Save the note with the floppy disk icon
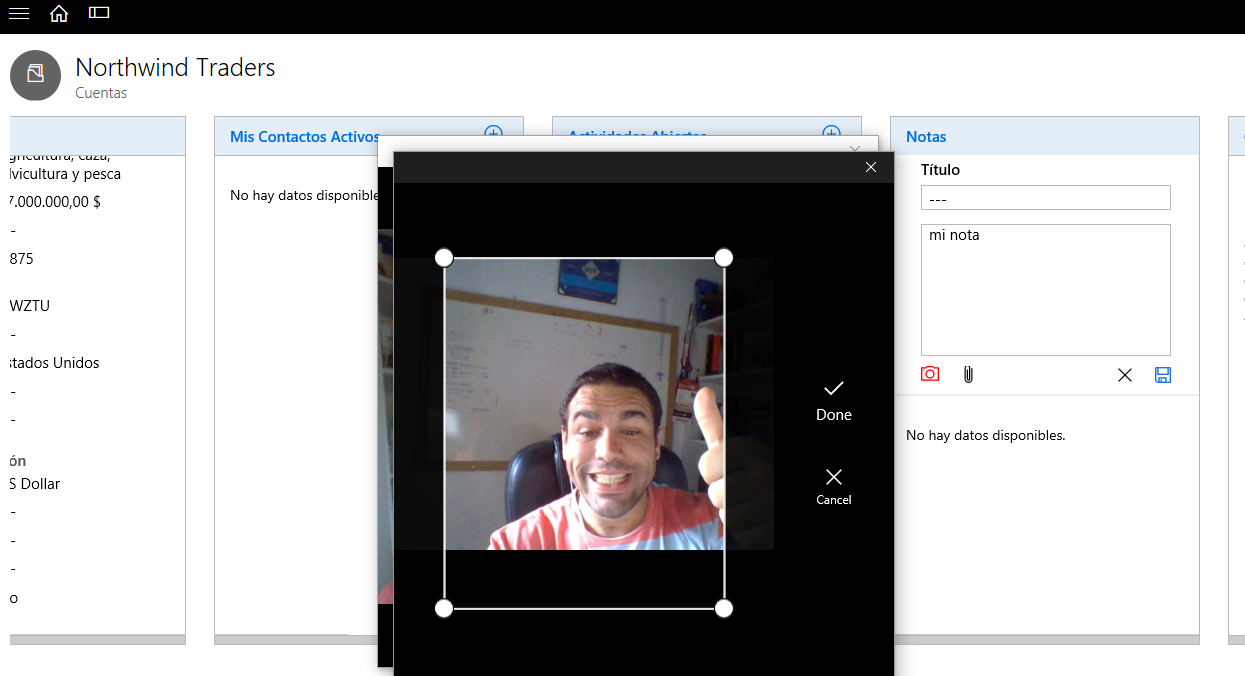1245x676 pixels. [x=1162, y=375]
